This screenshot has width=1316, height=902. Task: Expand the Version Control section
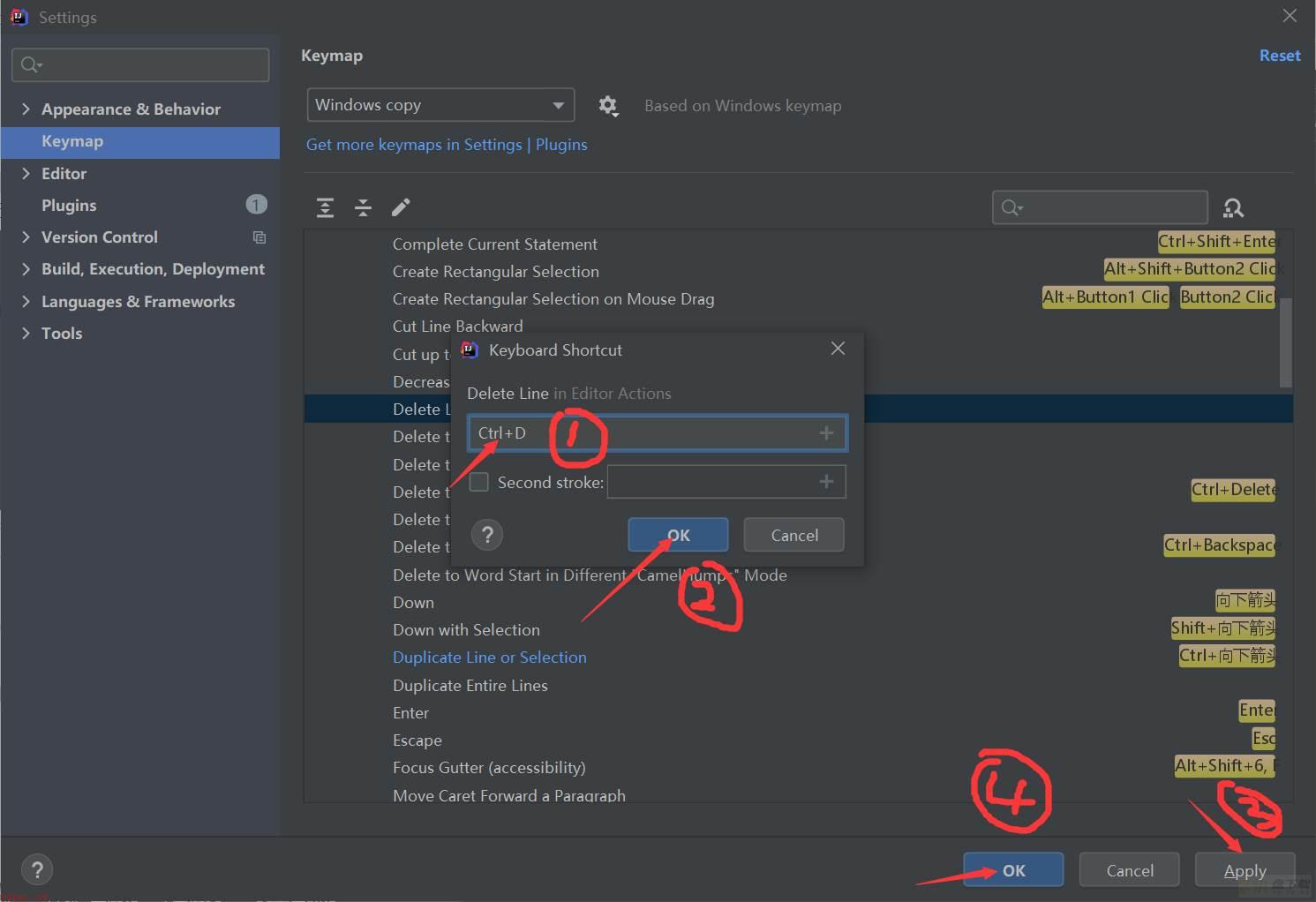(26, 237)
